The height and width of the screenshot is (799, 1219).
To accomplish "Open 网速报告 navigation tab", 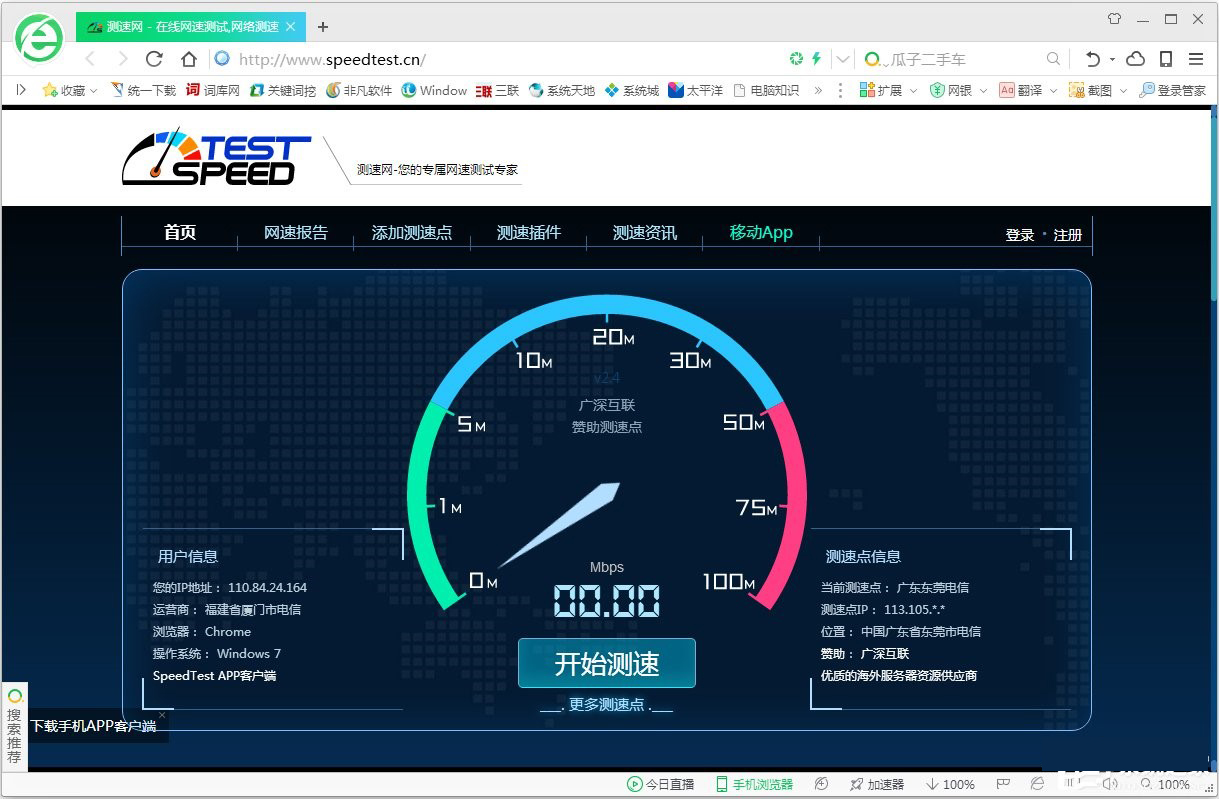I will pos(296,233).
